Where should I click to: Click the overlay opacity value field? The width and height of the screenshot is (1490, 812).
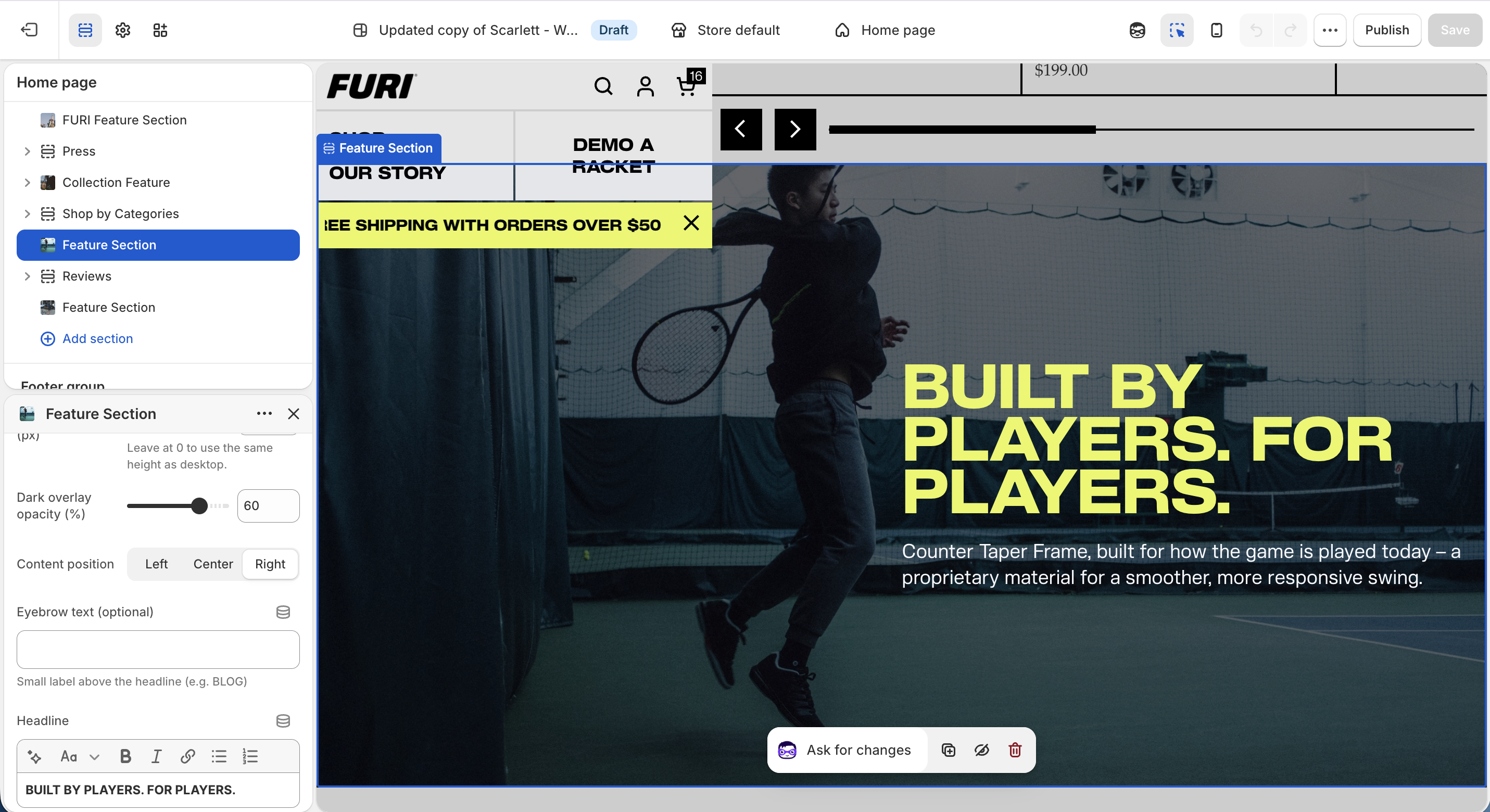point(268,506)
